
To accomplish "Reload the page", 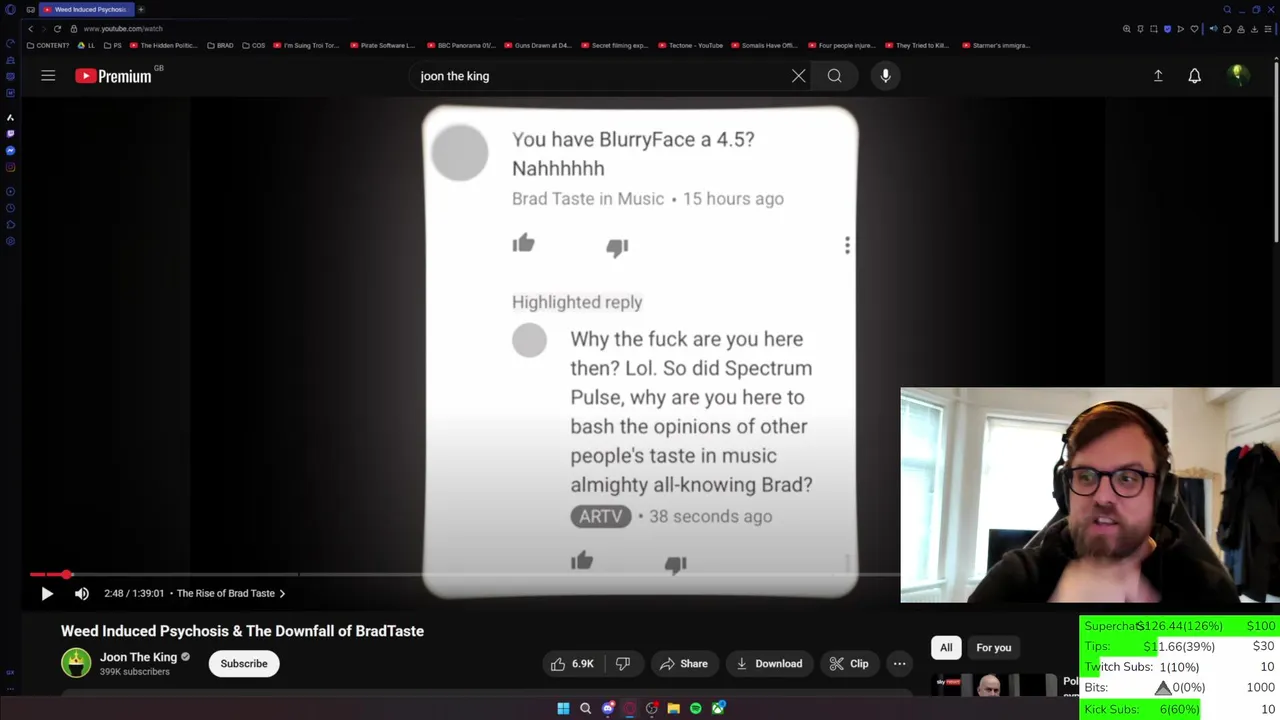I will point(57,29).
